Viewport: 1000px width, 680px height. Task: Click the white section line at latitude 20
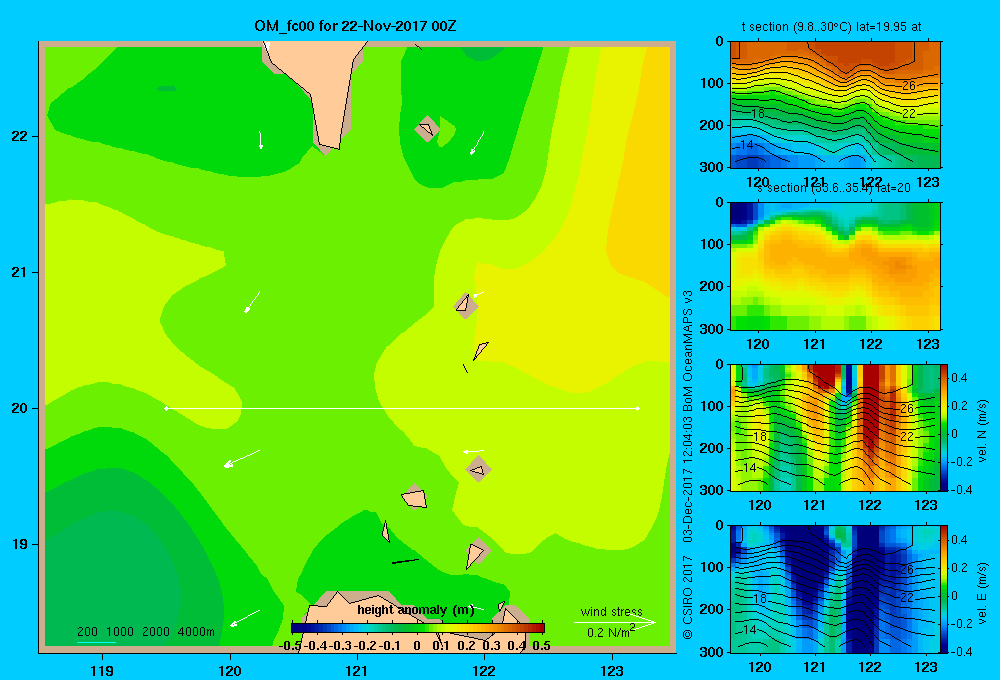pos(402,408)
